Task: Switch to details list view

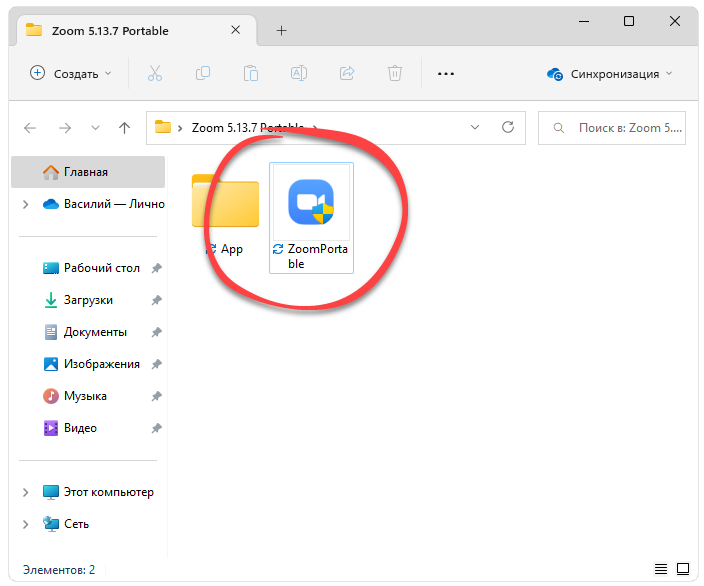Action: [660, 569]
